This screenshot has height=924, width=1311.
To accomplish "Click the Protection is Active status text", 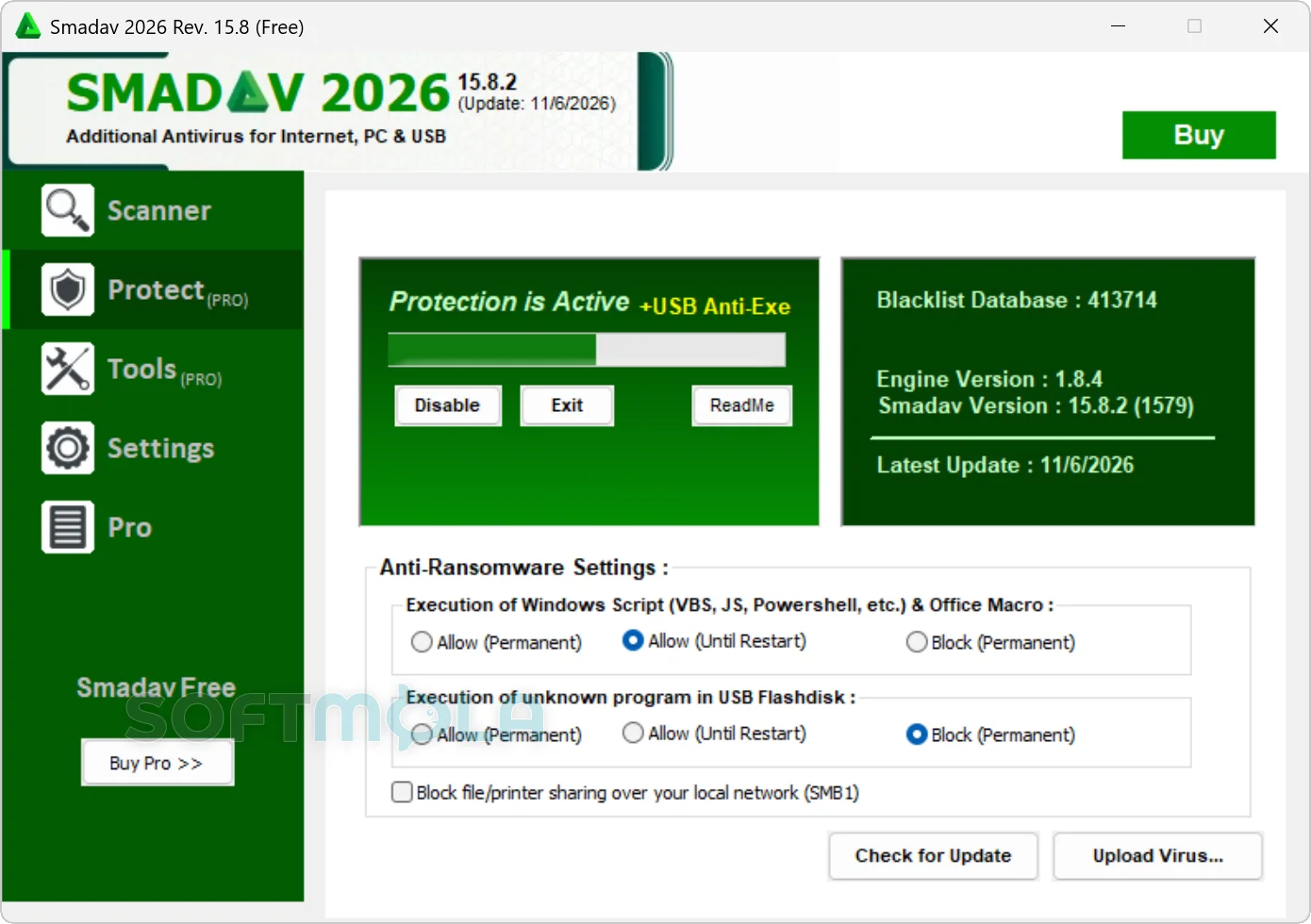I will (x=509, y=302).
